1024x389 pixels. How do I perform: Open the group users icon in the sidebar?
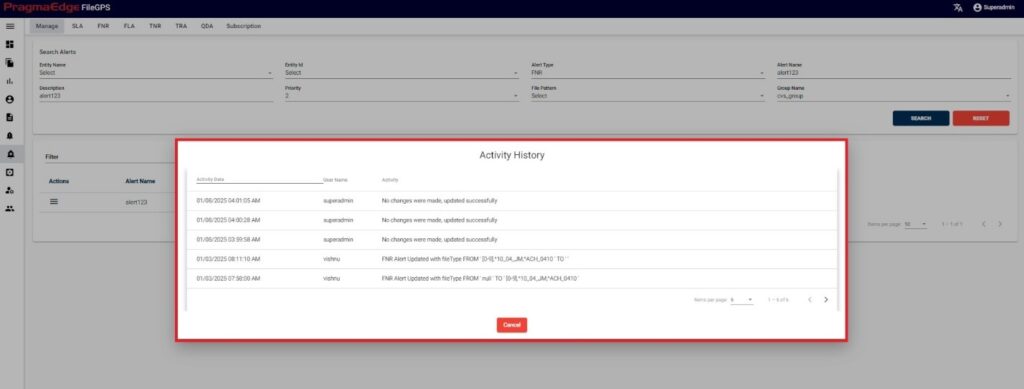coord(10,209)
